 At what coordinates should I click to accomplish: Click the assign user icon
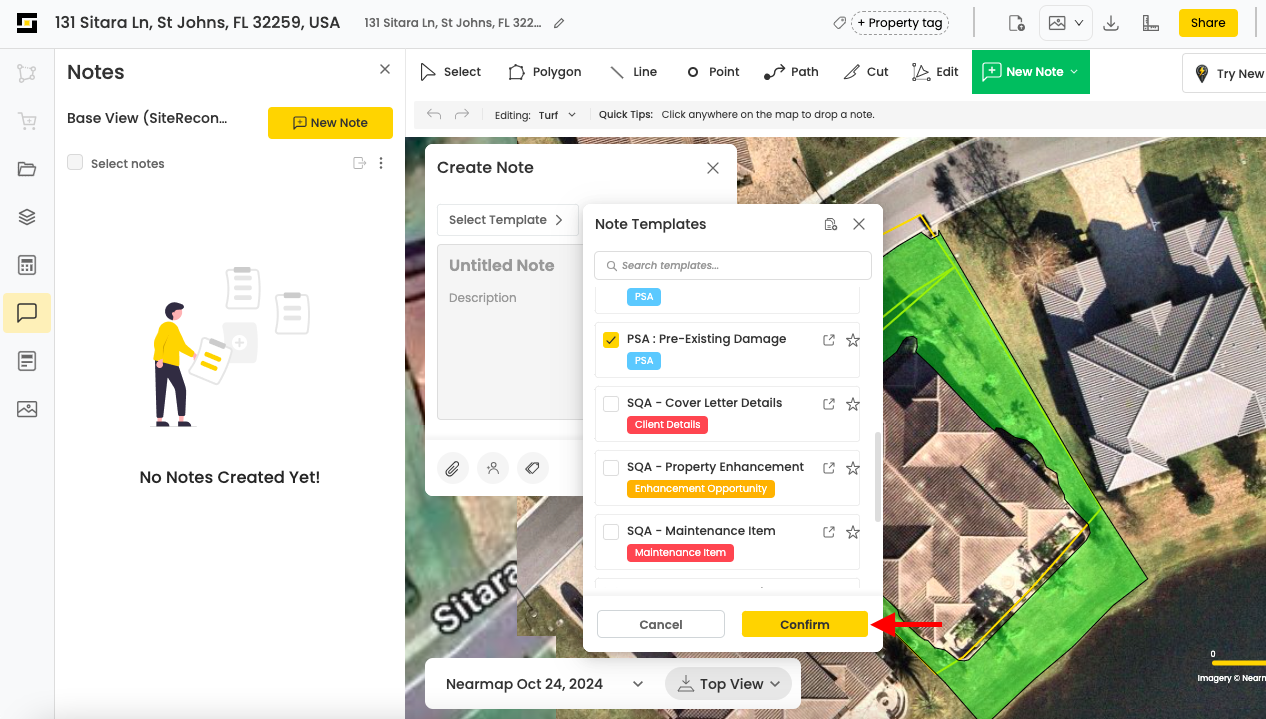click(493, 467)
